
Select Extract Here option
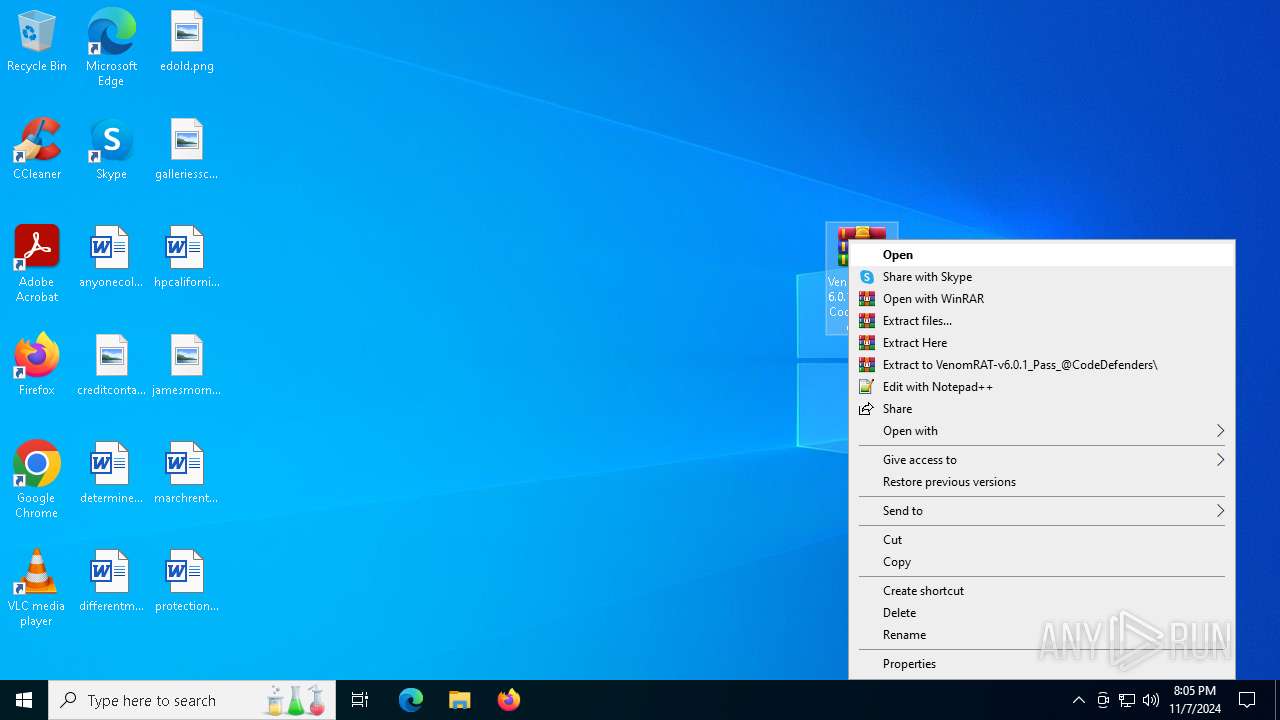1042,343
